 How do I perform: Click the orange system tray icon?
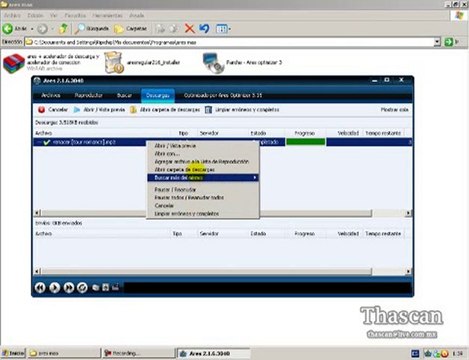445,353
